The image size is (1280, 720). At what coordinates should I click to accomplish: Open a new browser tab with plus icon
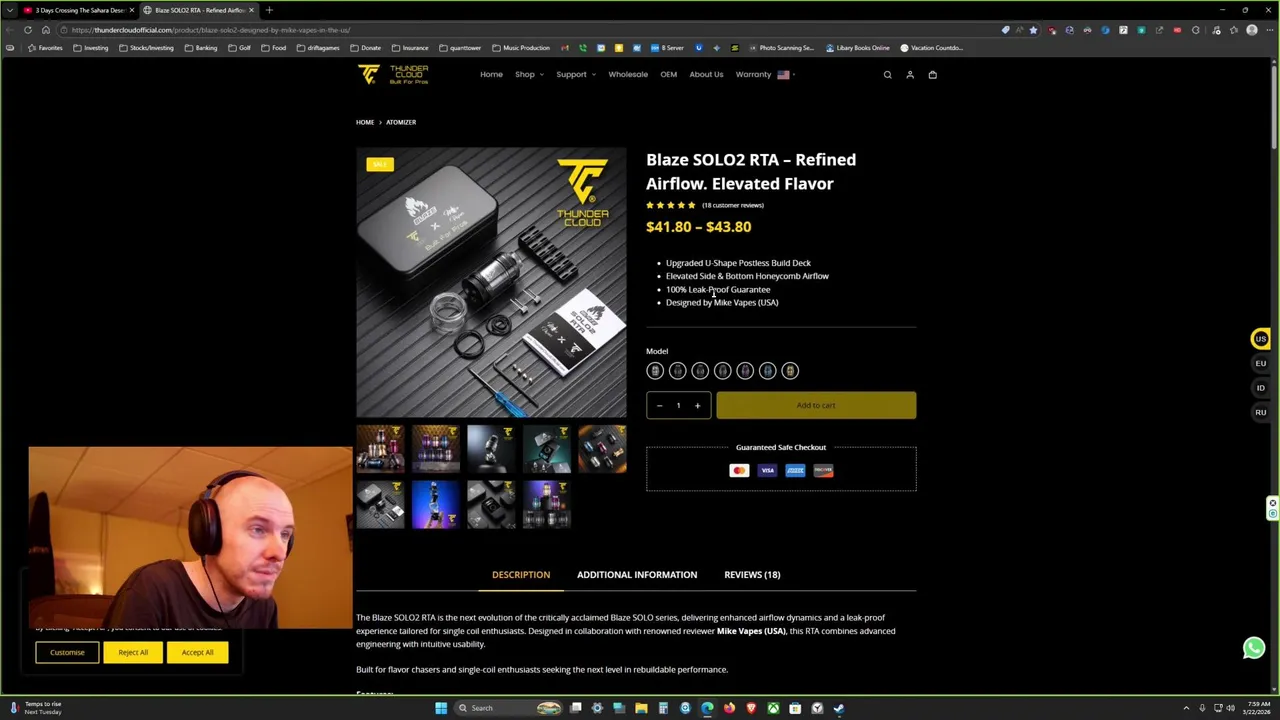[x=269, y=10]
